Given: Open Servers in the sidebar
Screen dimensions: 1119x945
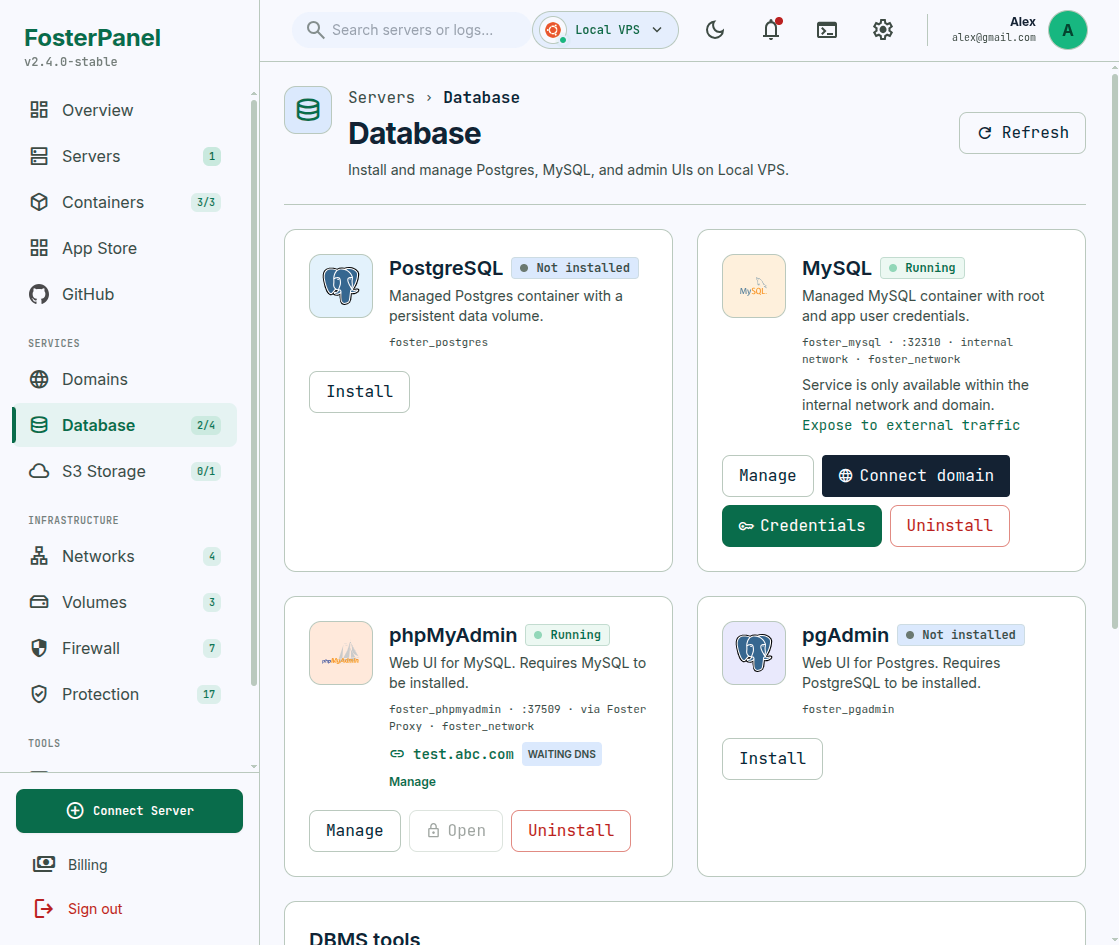Looking at the screenshot, I should (x=125, y=156).
